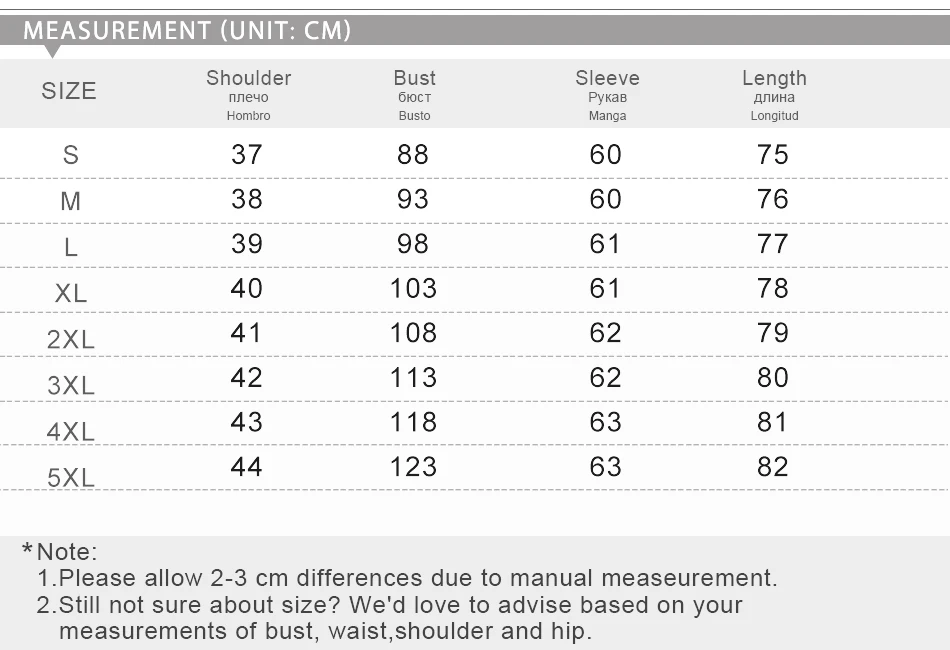This screenshot has width=950, height=650.
Task: Click the note about 2-3 cm differences
Action: tap(407, 578)
